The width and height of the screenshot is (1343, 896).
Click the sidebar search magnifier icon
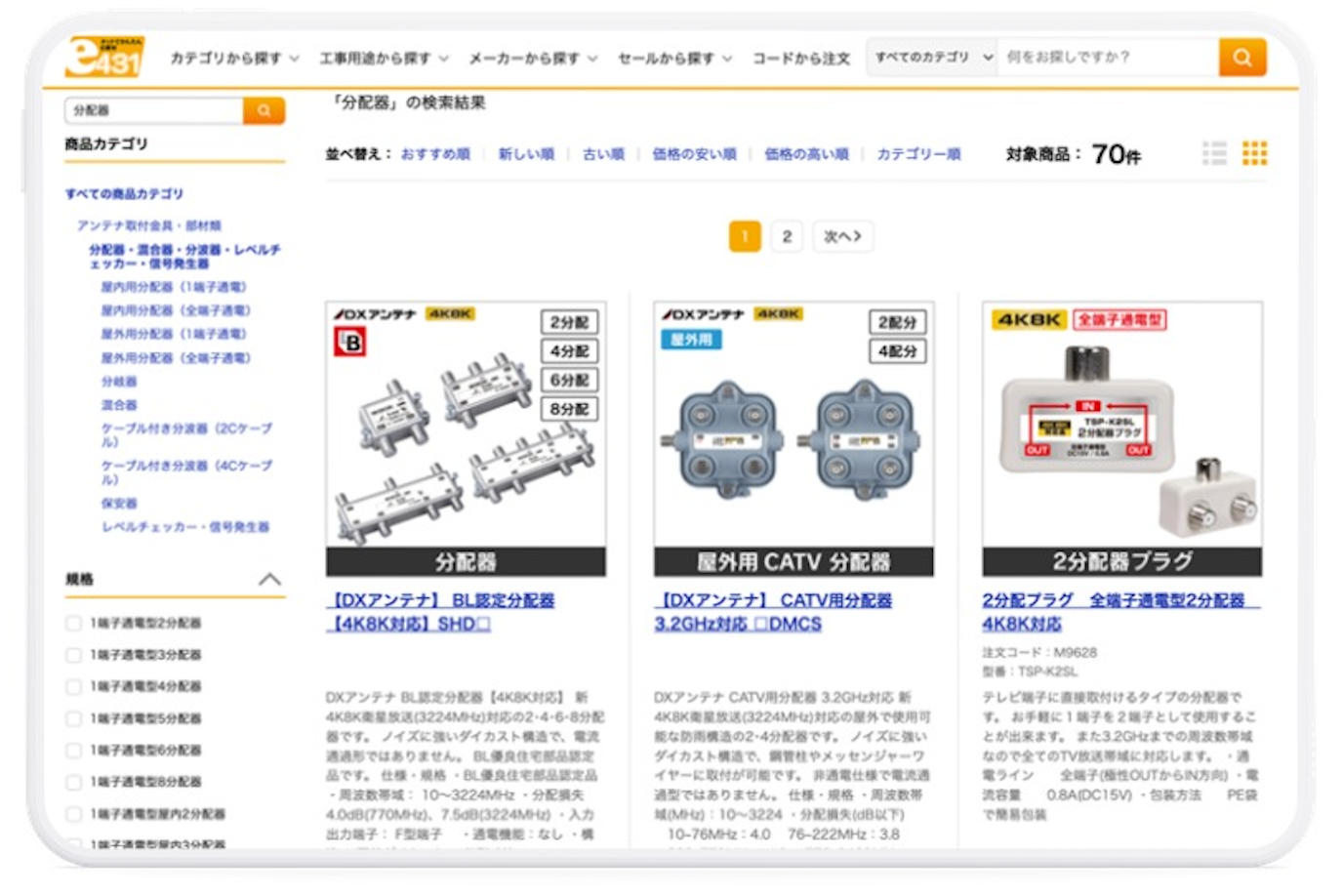(263, 111)
